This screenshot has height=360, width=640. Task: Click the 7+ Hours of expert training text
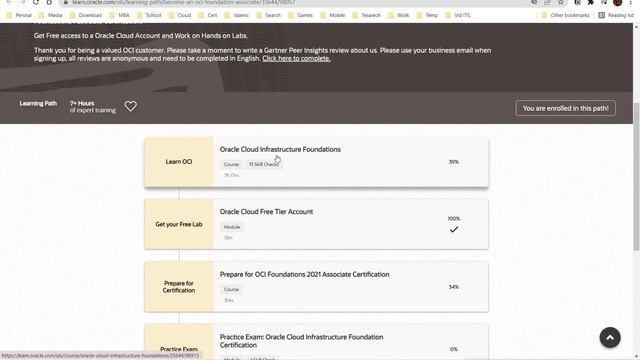coord(93,107)
